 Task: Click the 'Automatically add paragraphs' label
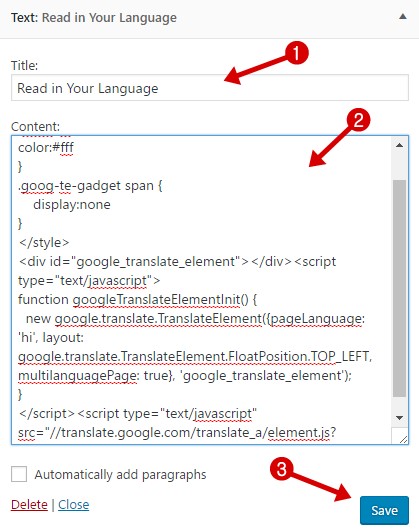pos(120,474)
